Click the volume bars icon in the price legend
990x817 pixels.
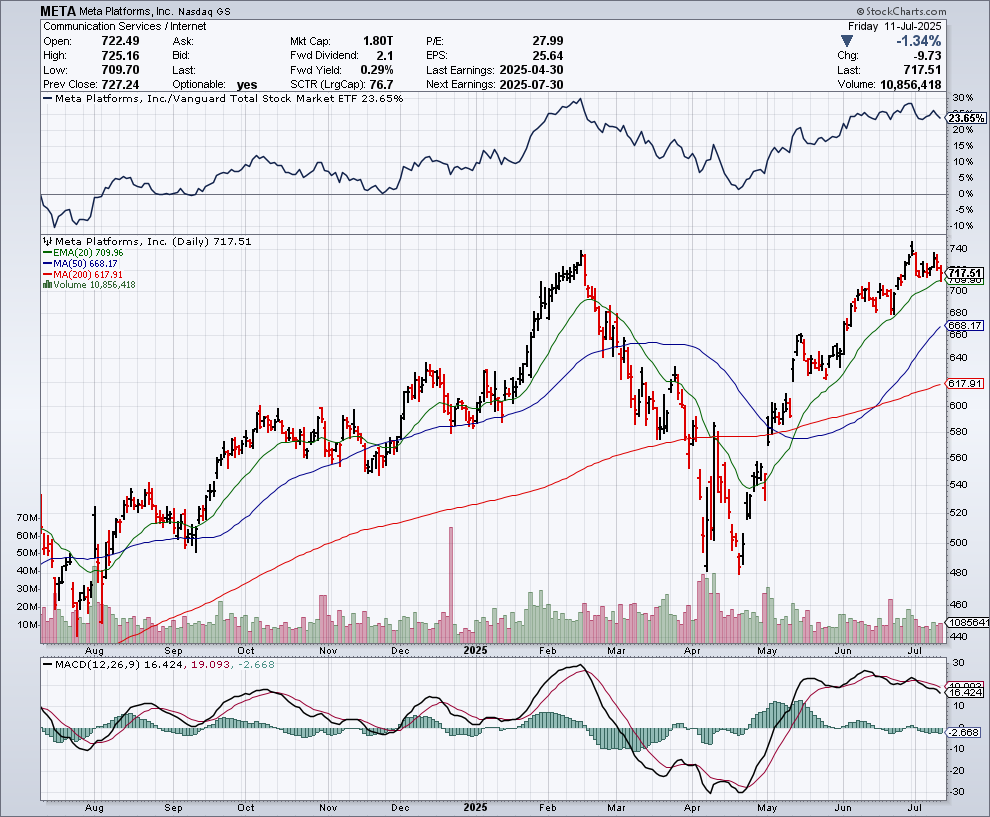click(47, 285)
